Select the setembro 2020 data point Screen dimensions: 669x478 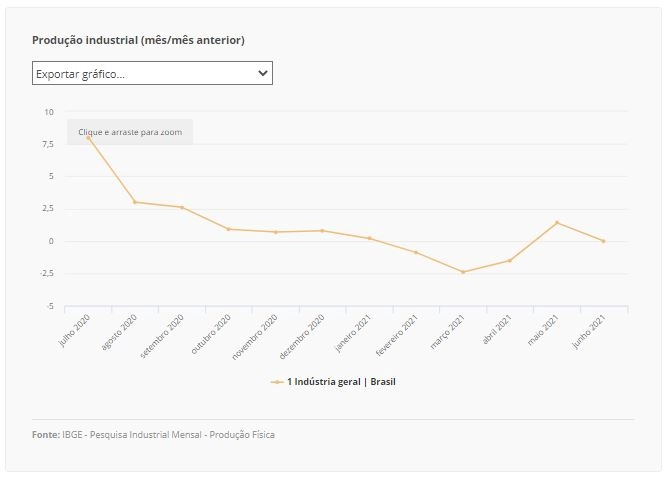click(182, 207)
